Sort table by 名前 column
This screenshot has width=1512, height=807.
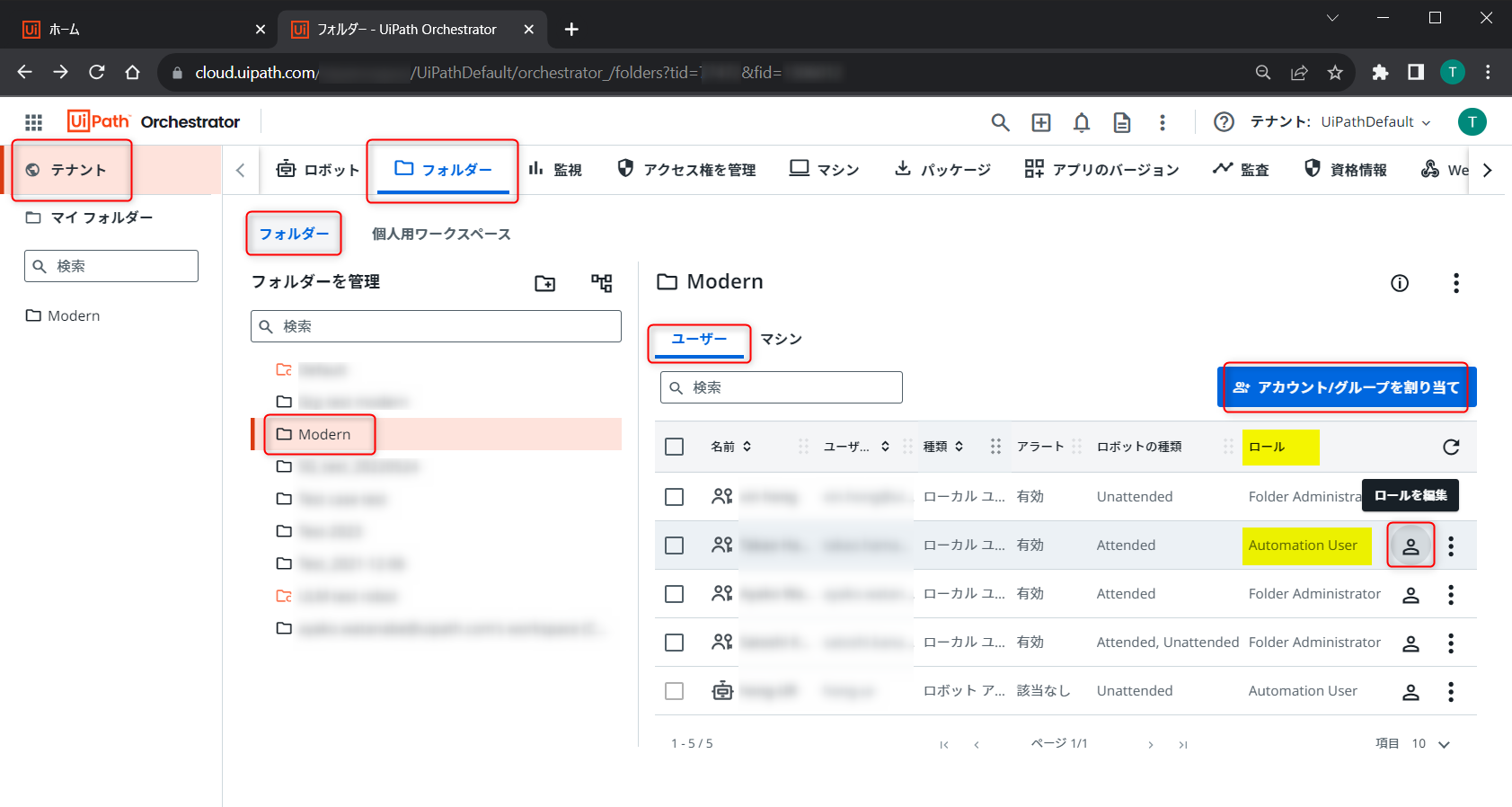click(x=731, y=447)
